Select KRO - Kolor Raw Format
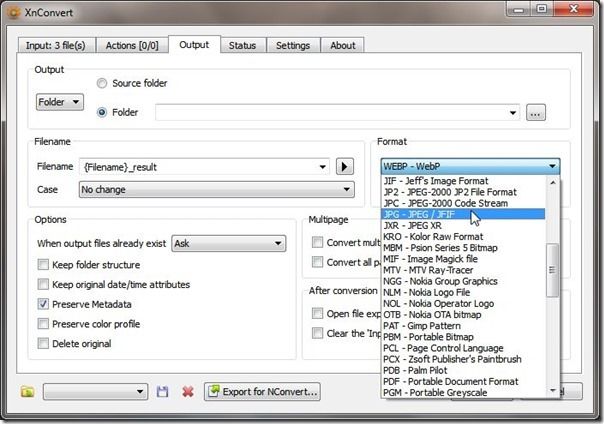 tap(463, 236)
